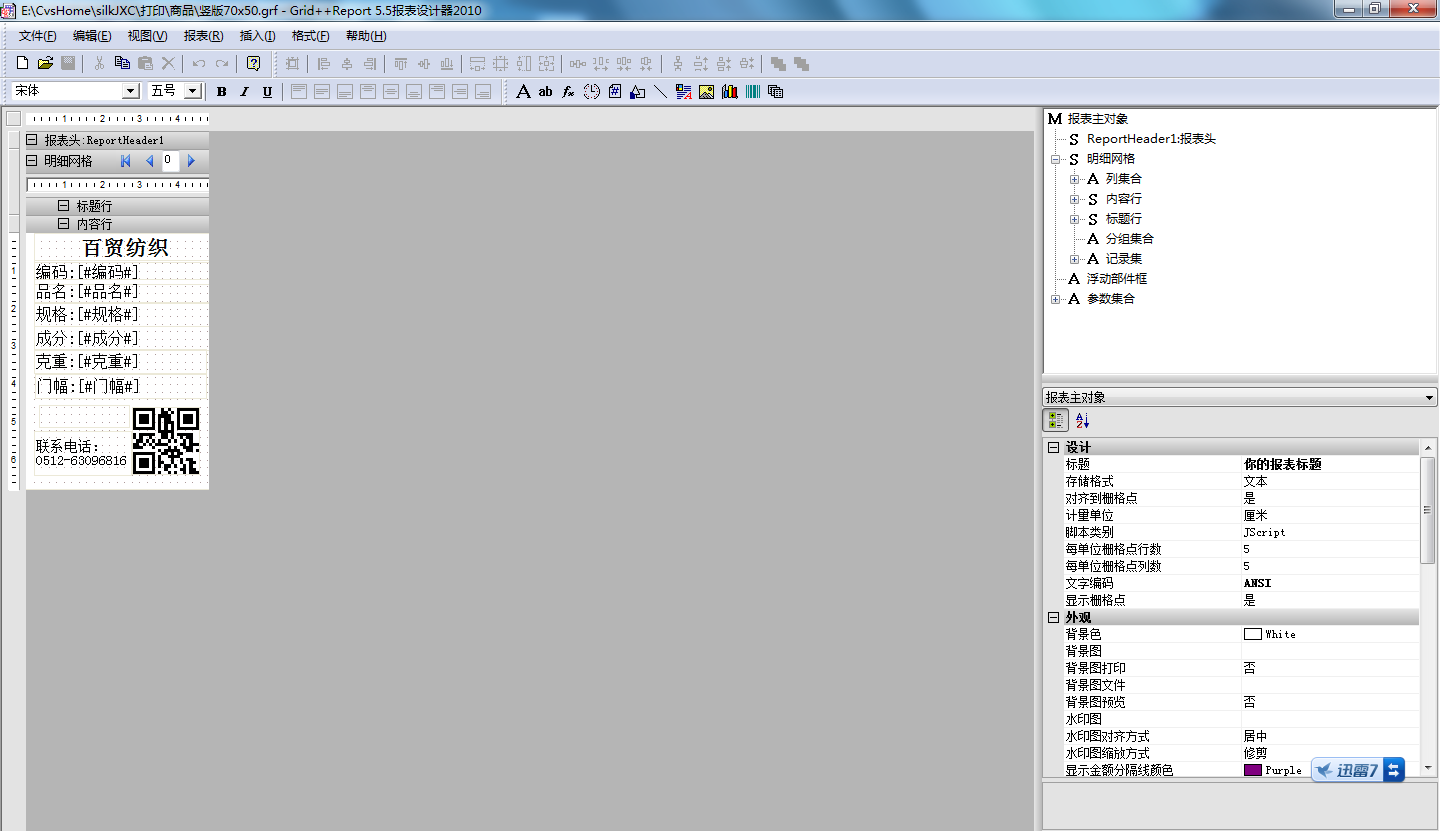1440x831 pixels.
Task: Click the Xunlei 7 floating widget
Action: point(1358,770)
